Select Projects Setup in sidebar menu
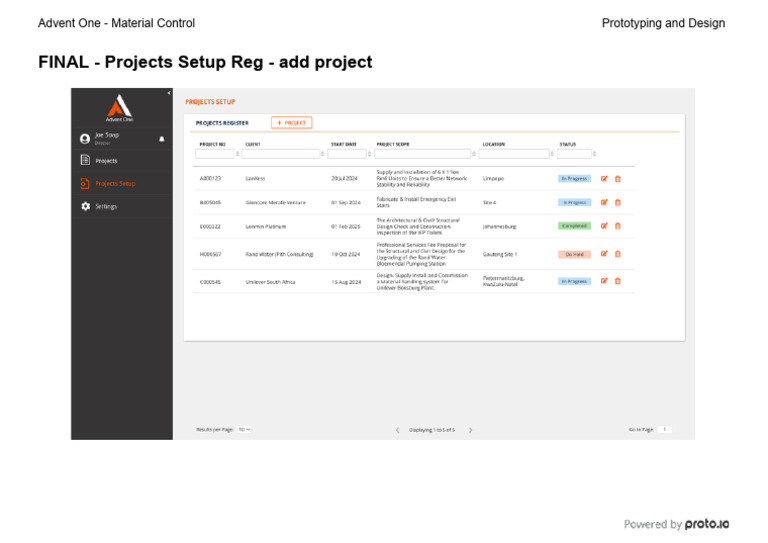The width and height of the screenshot is (768, 543). 115,184
